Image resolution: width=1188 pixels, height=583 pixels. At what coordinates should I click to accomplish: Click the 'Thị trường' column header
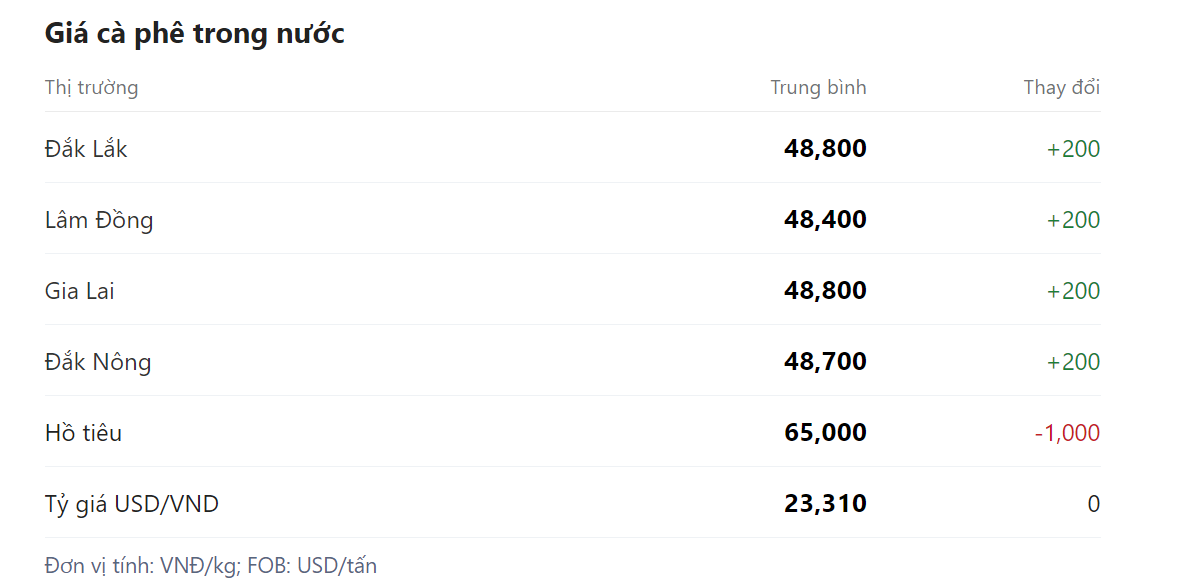point(91,87)
